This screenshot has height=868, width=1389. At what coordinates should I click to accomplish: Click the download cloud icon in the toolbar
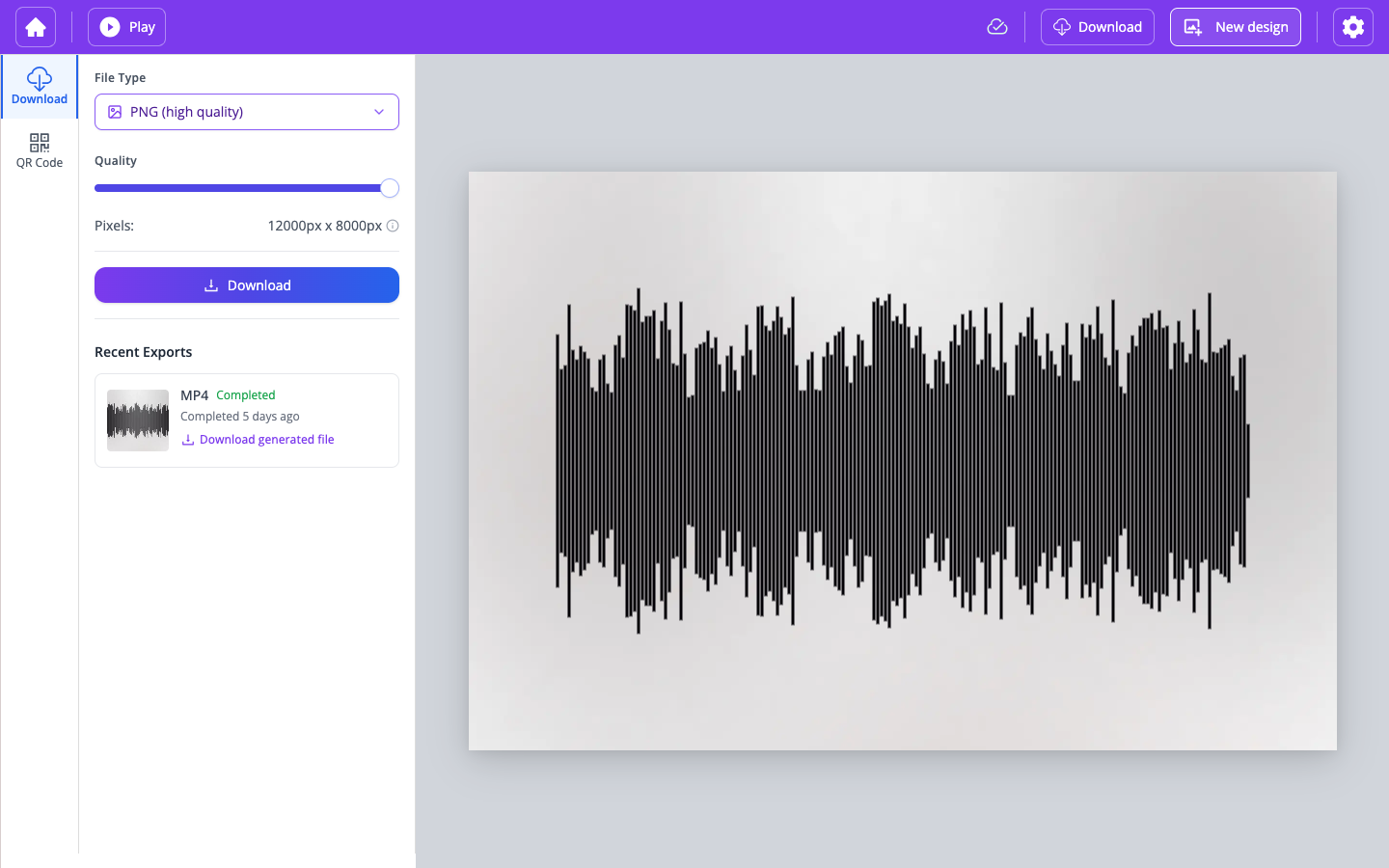tap(1061, 26)
